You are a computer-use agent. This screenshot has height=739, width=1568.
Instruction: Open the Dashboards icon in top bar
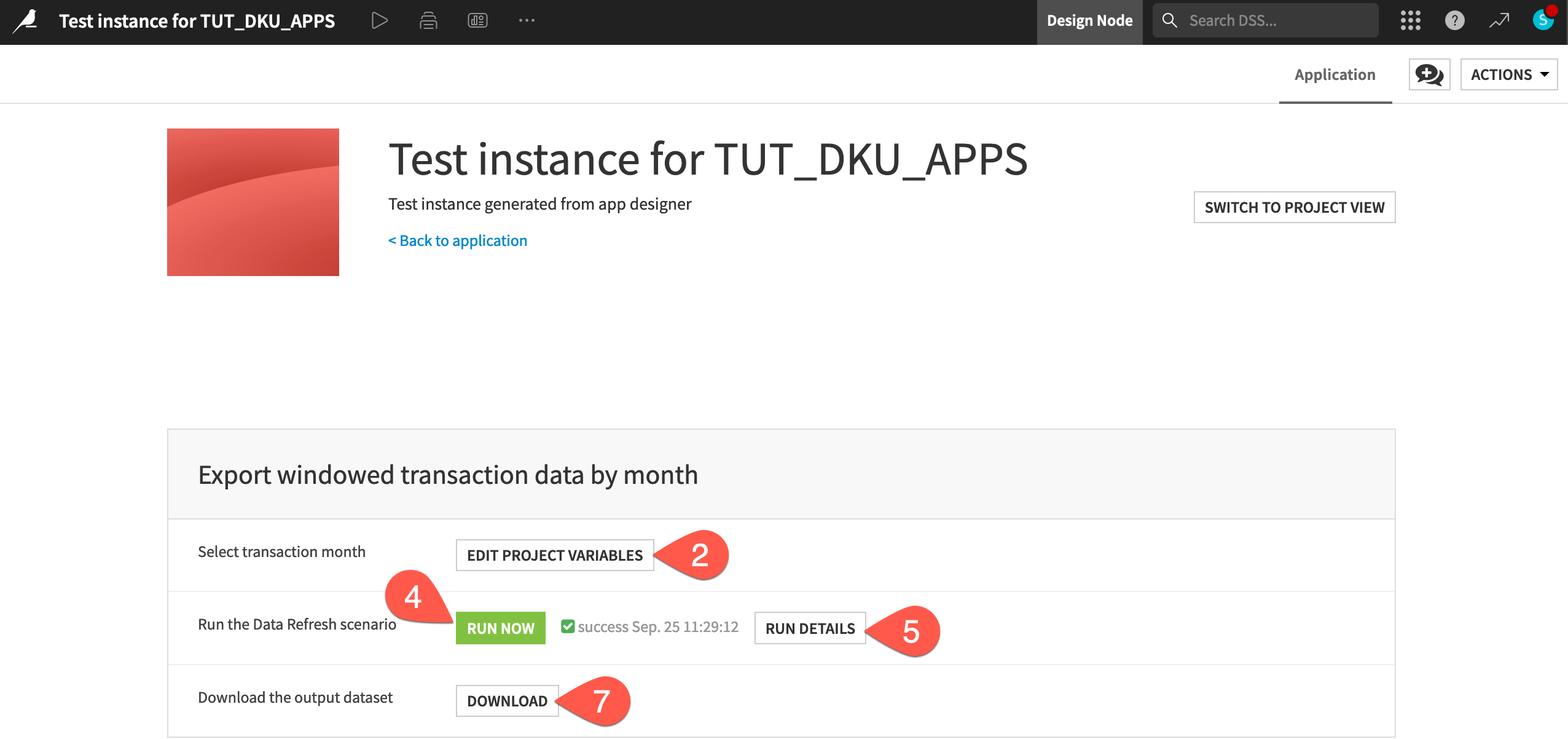coord(477,20)
